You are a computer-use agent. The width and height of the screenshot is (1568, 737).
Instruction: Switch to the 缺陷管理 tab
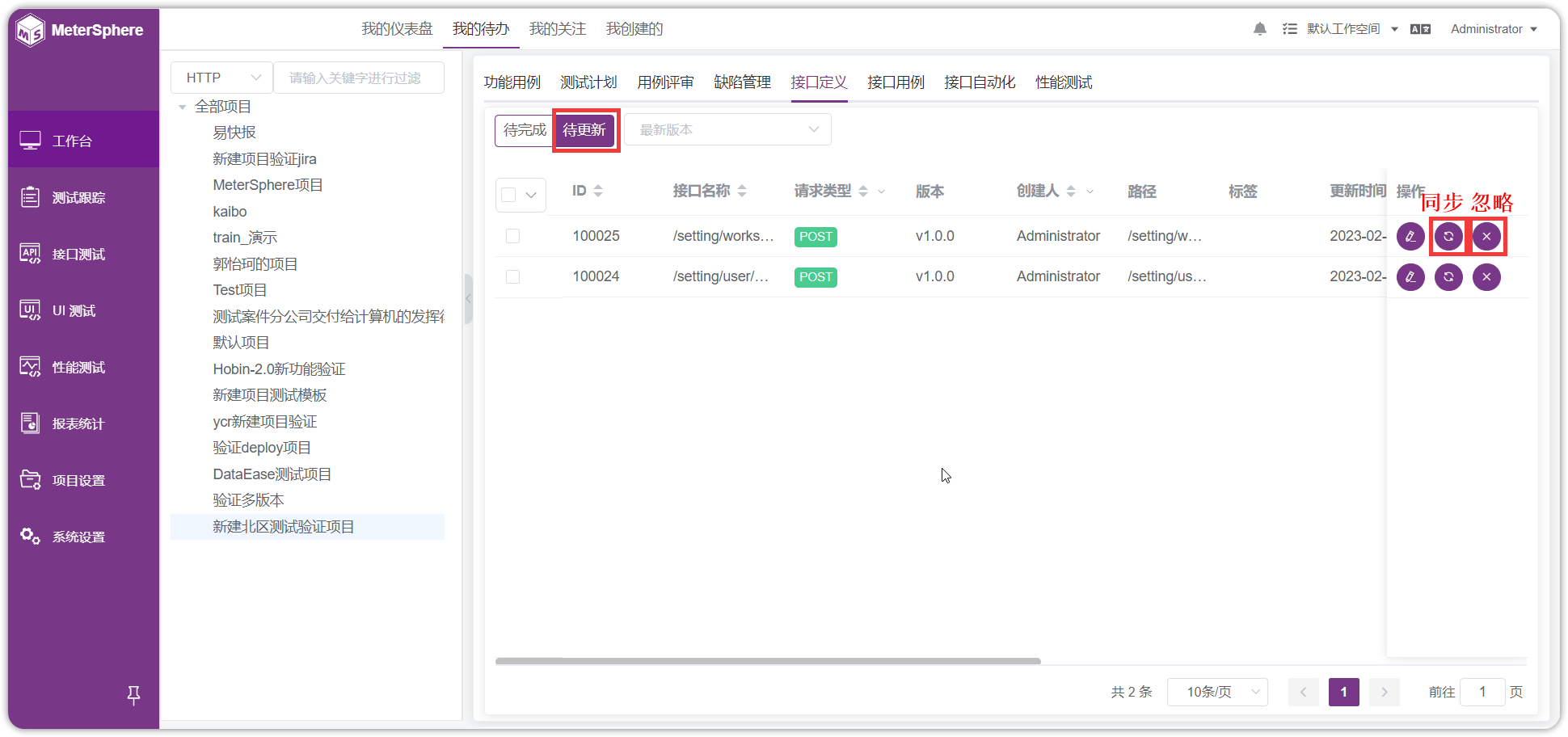[x=742, y=82]
